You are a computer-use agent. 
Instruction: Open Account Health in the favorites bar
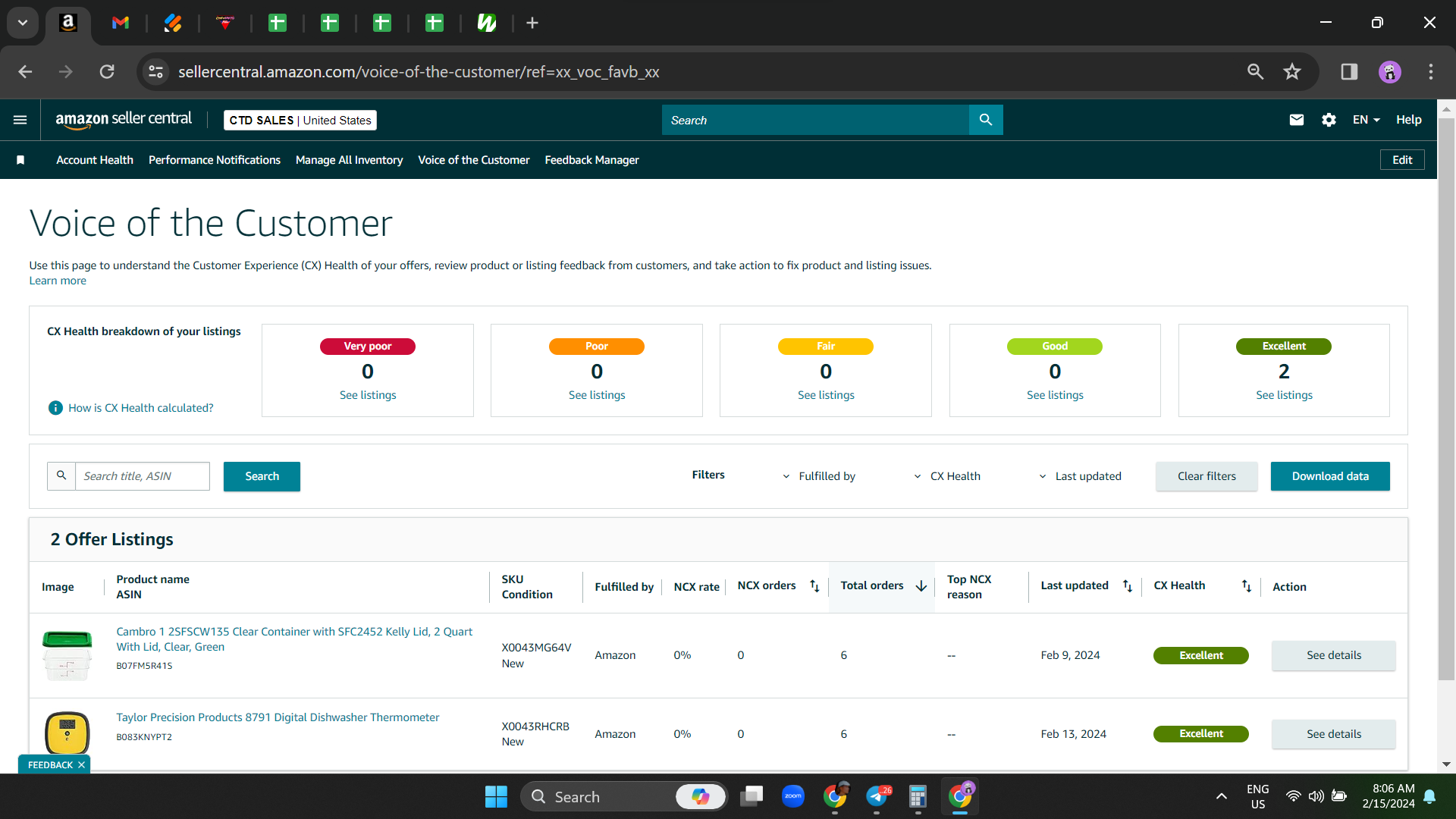95,160
